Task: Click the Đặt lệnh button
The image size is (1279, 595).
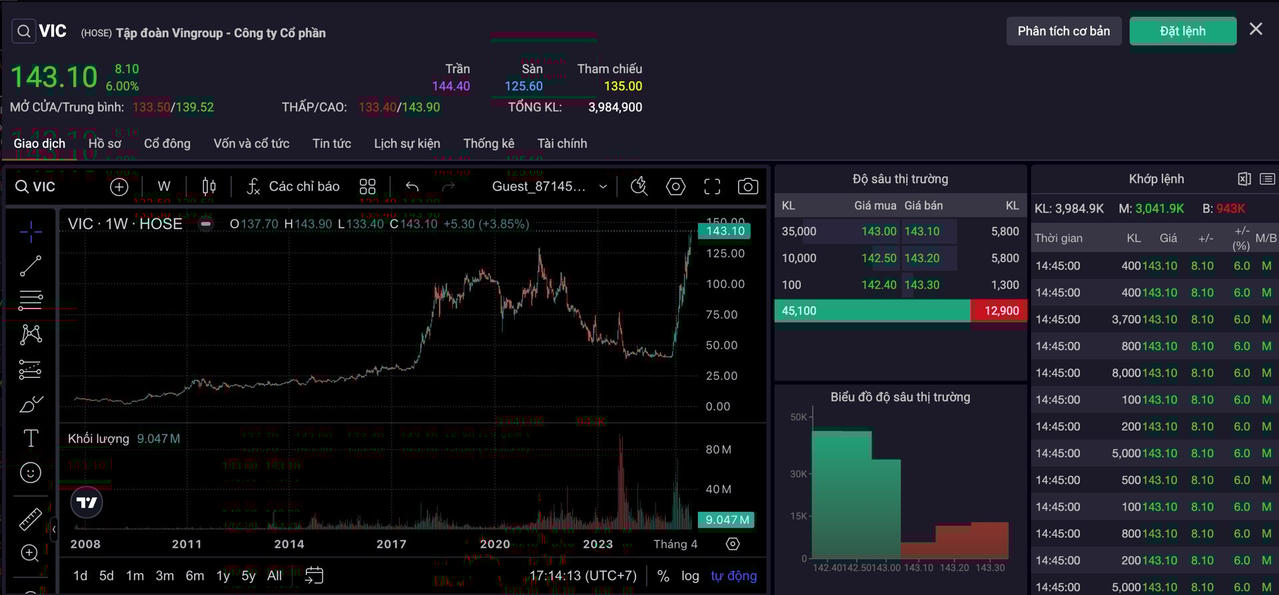Action: point(1182,31)
